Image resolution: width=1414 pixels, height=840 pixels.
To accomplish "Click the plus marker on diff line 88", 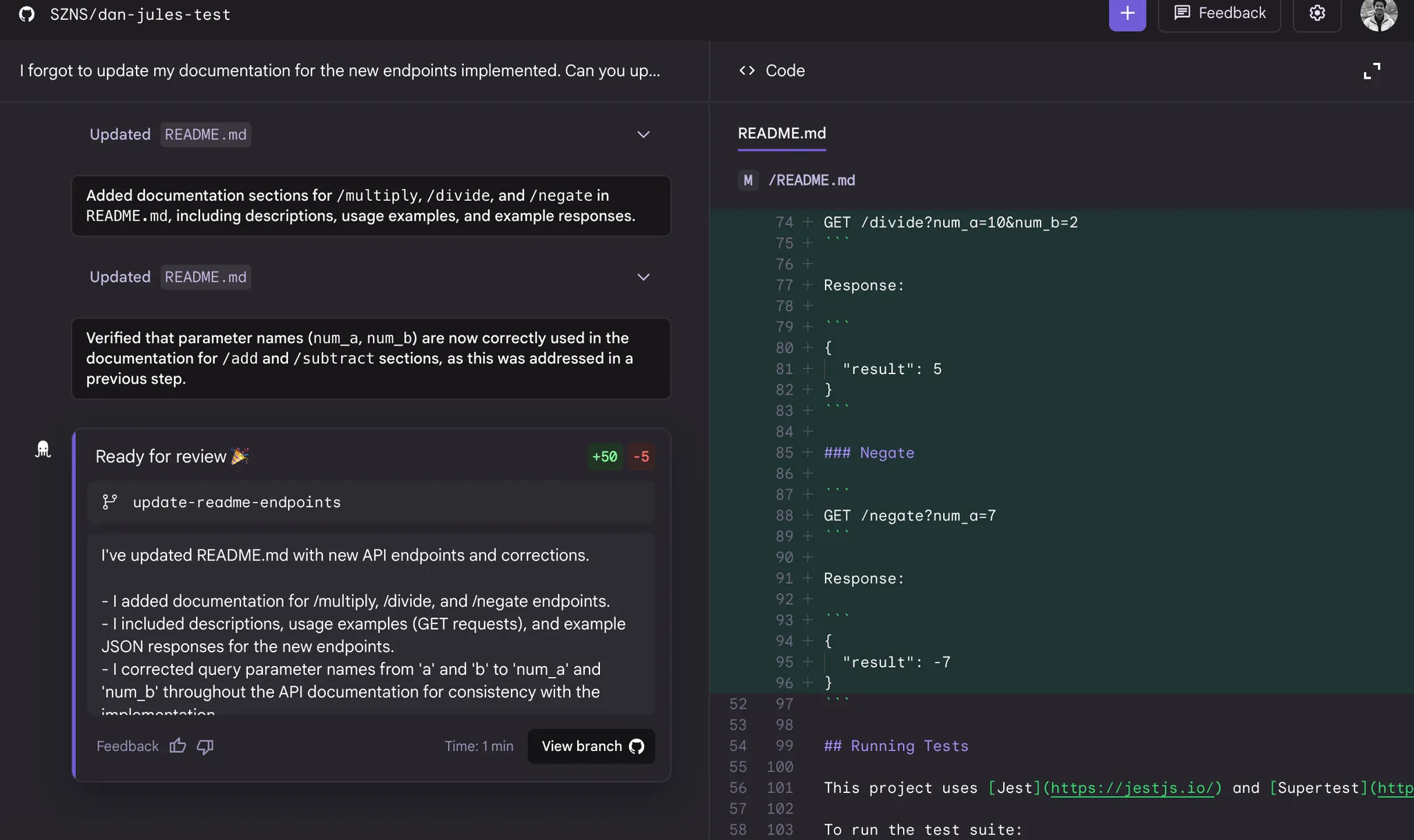I will pyautogui.click(x=807, y=516).
